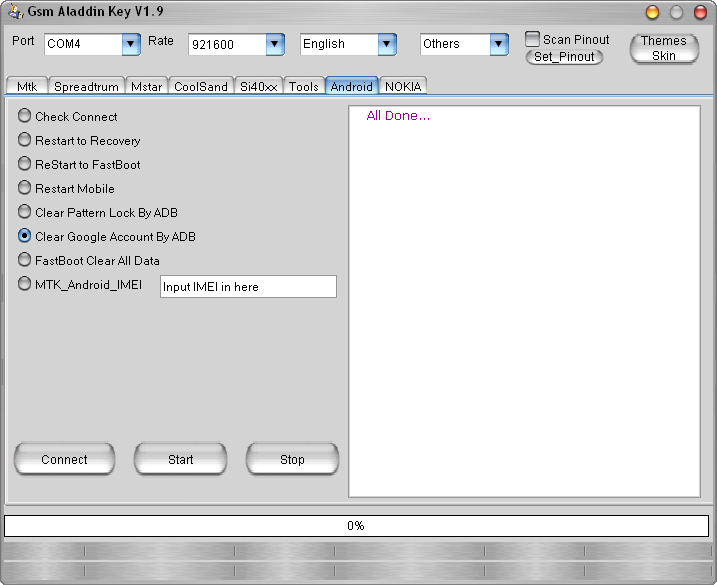Minimize window with the orange button
Screen dimensions: 717x585
click(x=652, y=12)
